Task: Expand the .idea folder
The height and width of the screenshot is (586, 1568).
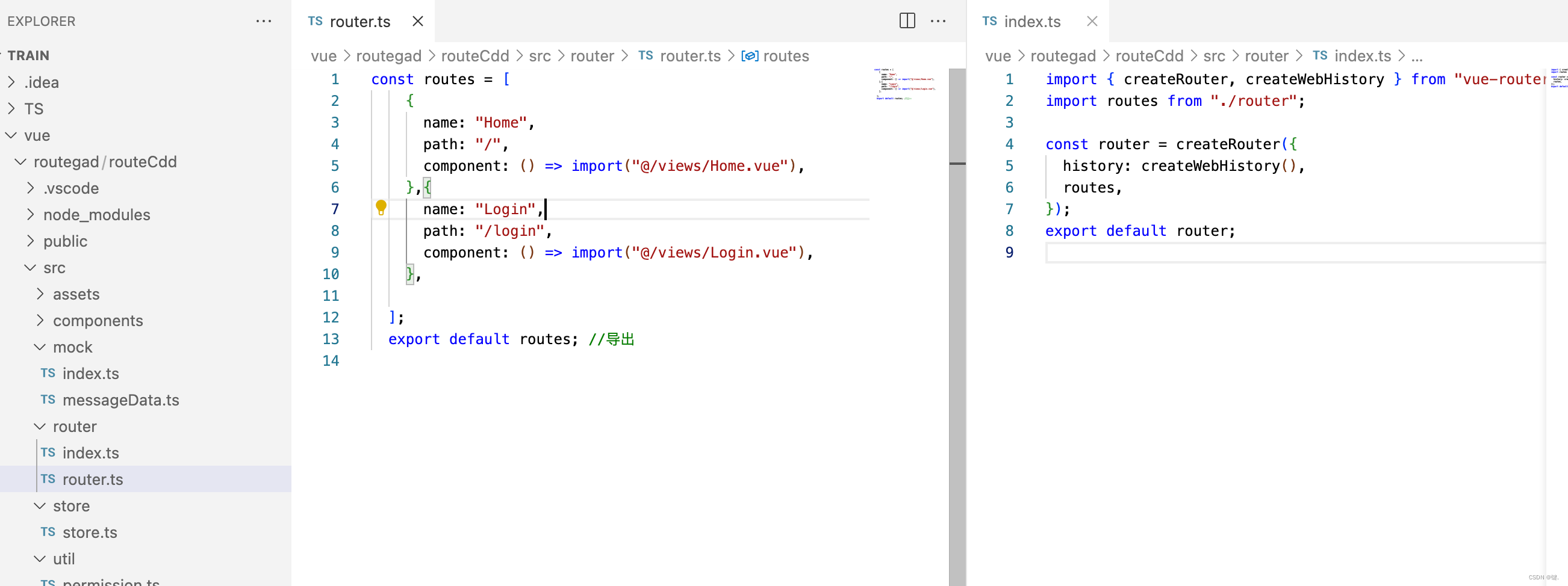Action: (146, 82)
